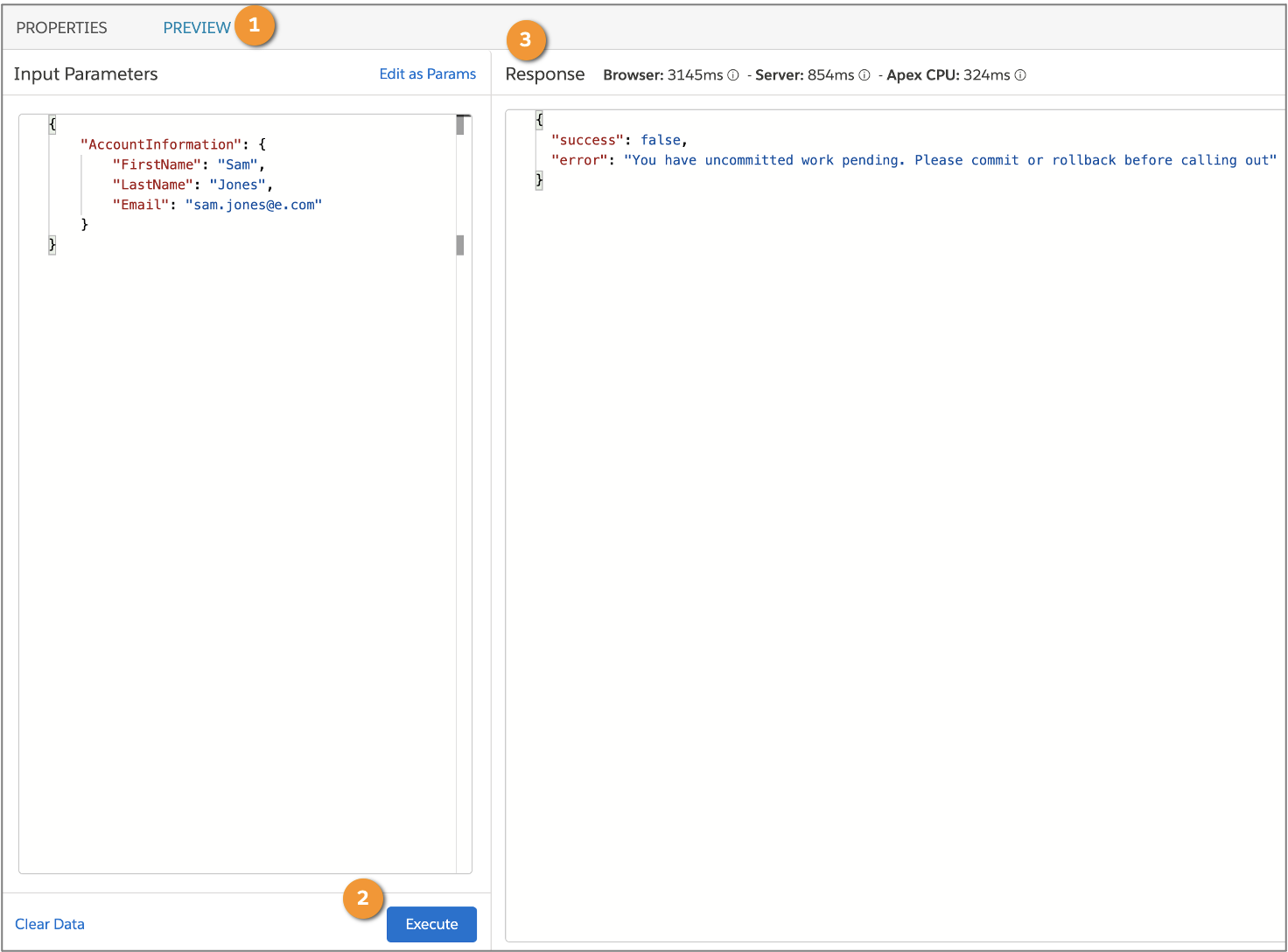Click orange callout marker 2 near Execute
Viewport: 1288px width, 952px height.
(362, 899)
